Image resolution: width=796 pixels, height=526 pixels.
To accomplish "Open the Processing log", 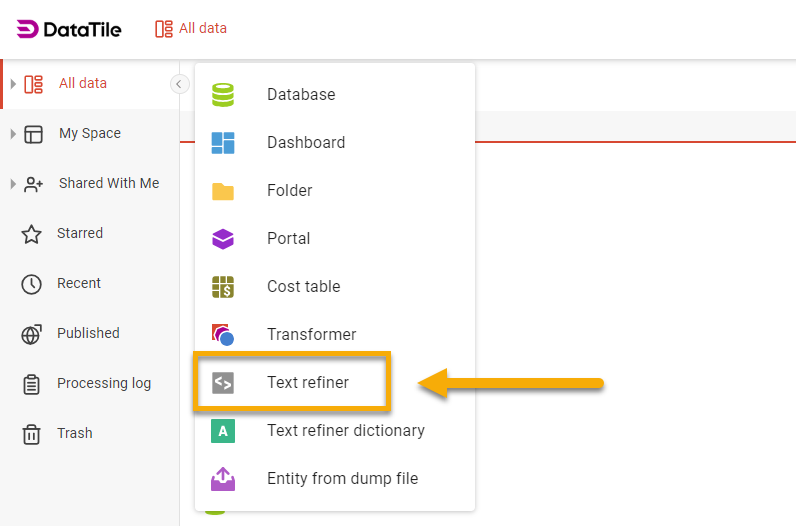I will (x=103, y=383).
